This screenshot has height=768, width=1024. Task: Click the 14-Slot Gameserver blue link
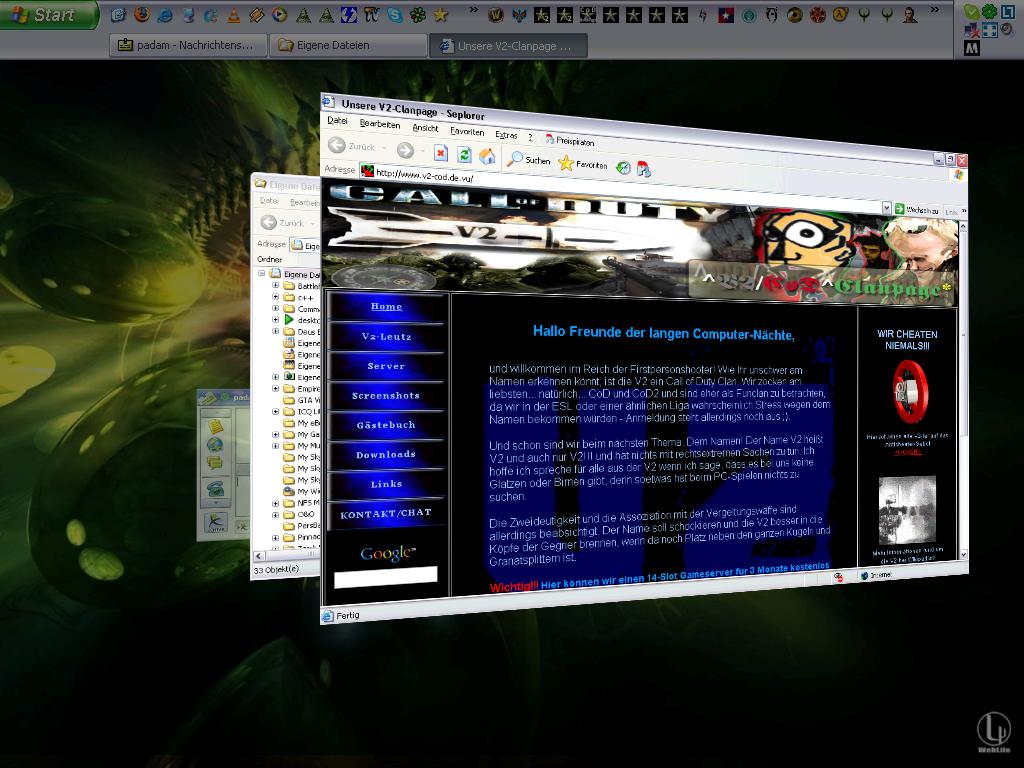(x=685, y=575)
